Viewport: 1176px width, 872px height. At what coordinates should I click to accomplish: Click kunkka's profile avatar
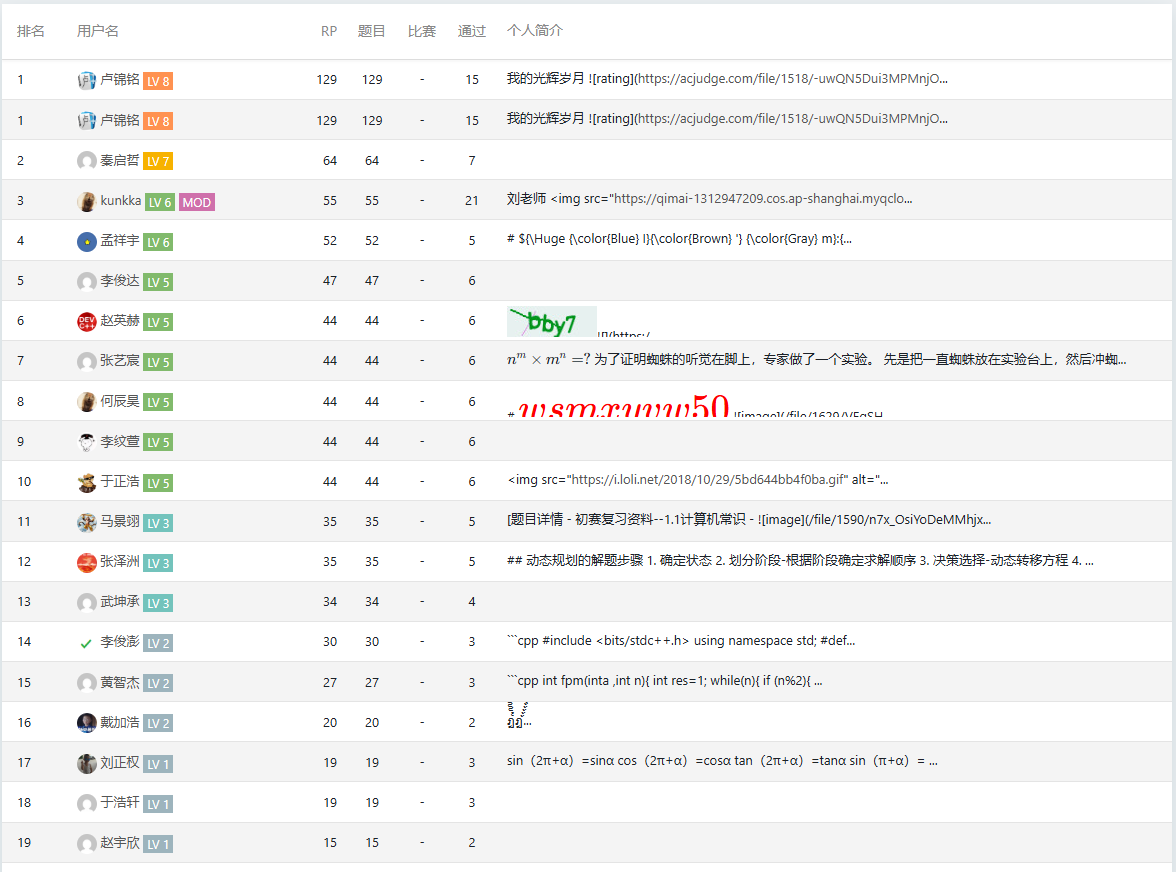coord(87,201)
